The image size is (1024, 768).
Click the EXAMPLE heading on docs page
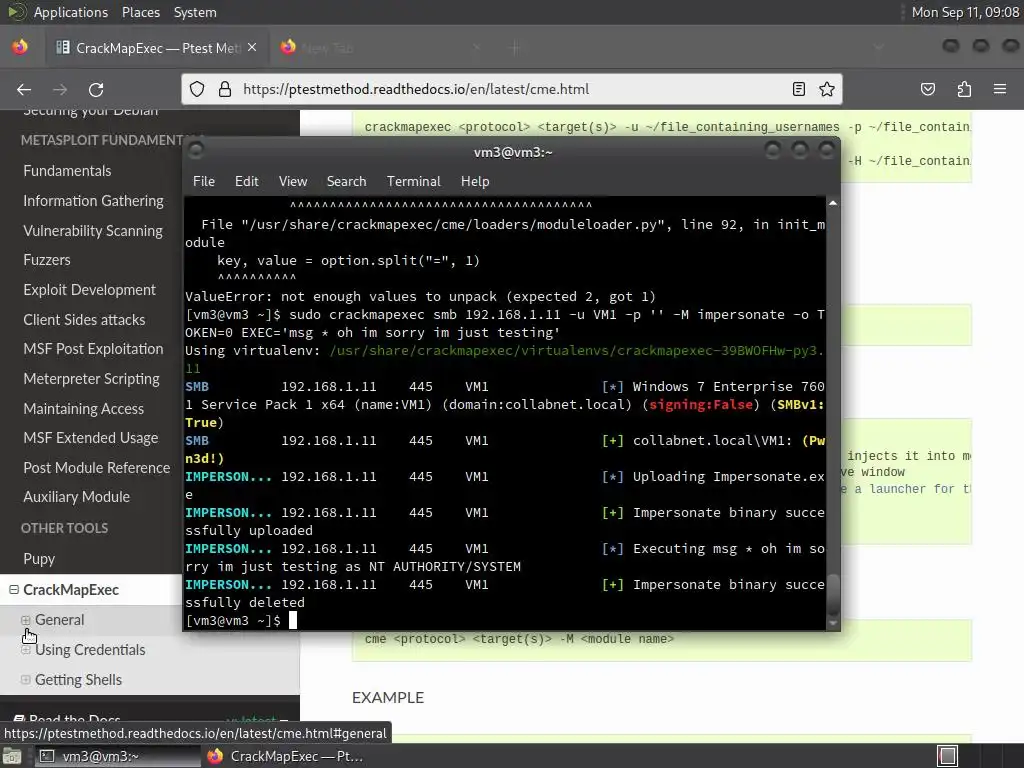point(388,697)
